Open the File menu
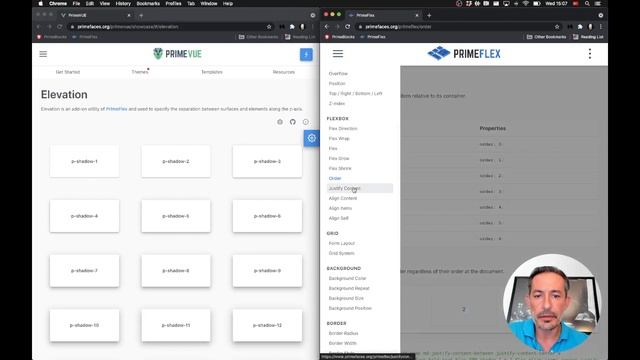The height and width of the screenshot is (360, 640). tap(76, 4)
